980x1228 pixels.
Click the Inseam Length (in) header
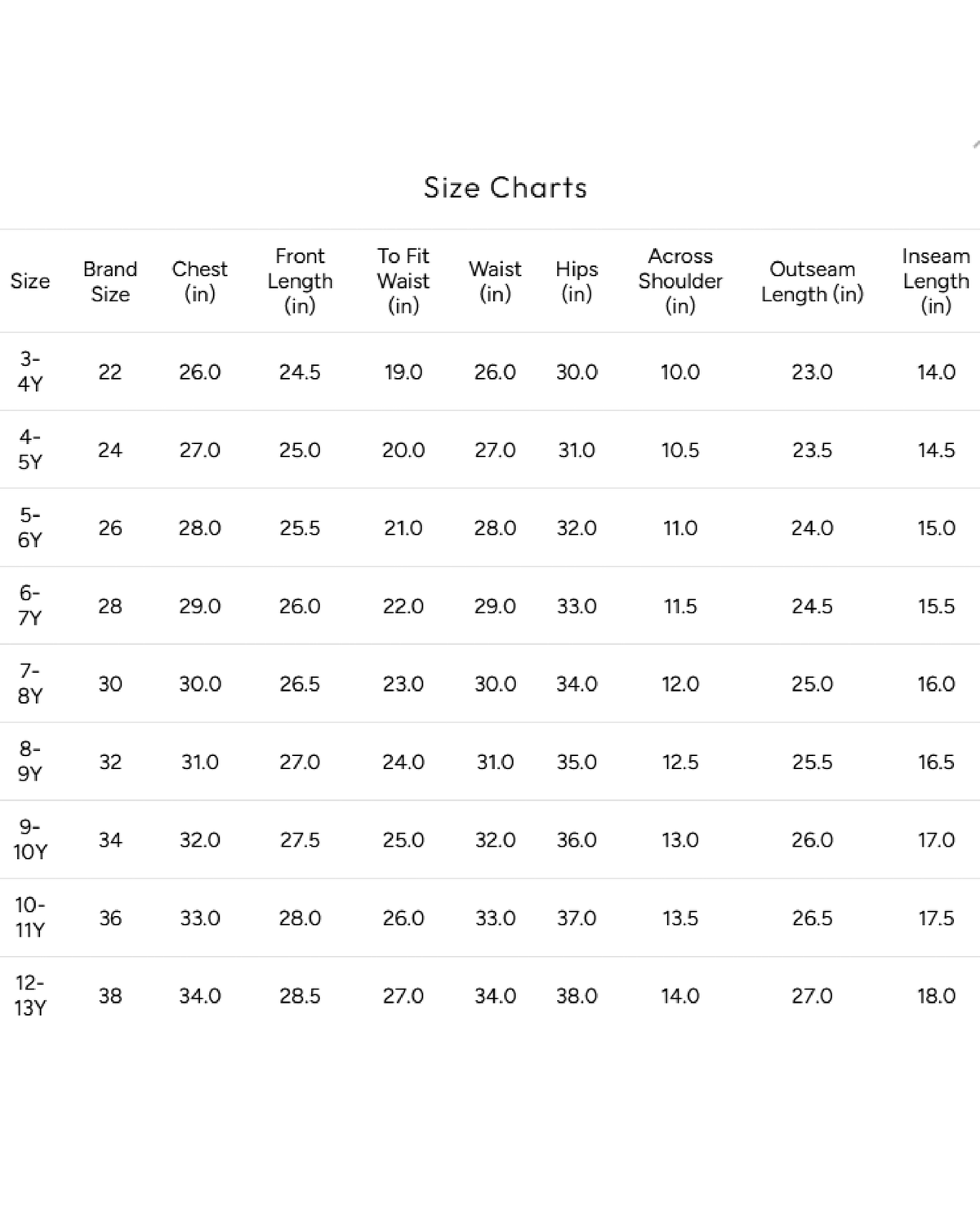[x=936, y=281]
